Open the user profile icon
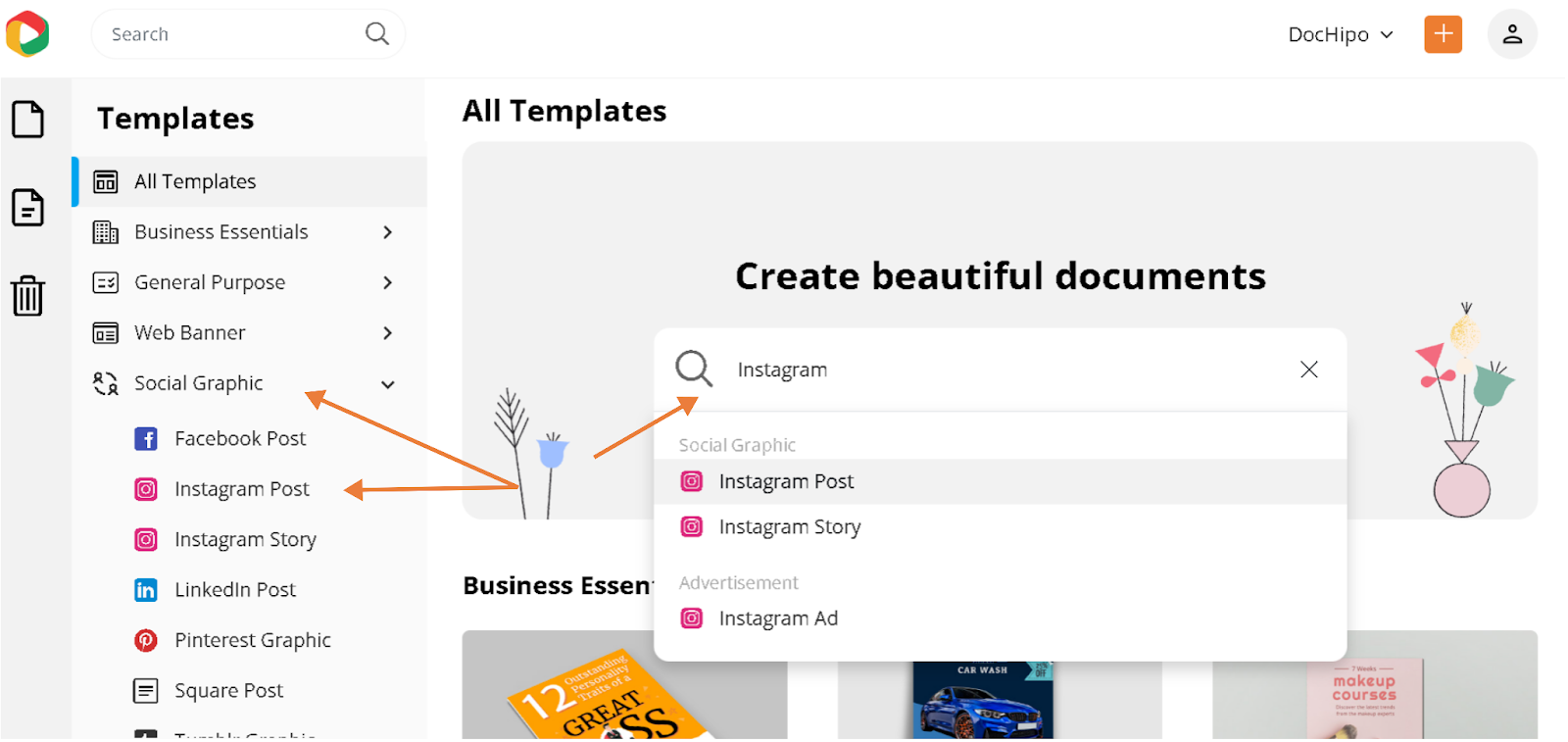The image size is (1568, 742). 1512,34
